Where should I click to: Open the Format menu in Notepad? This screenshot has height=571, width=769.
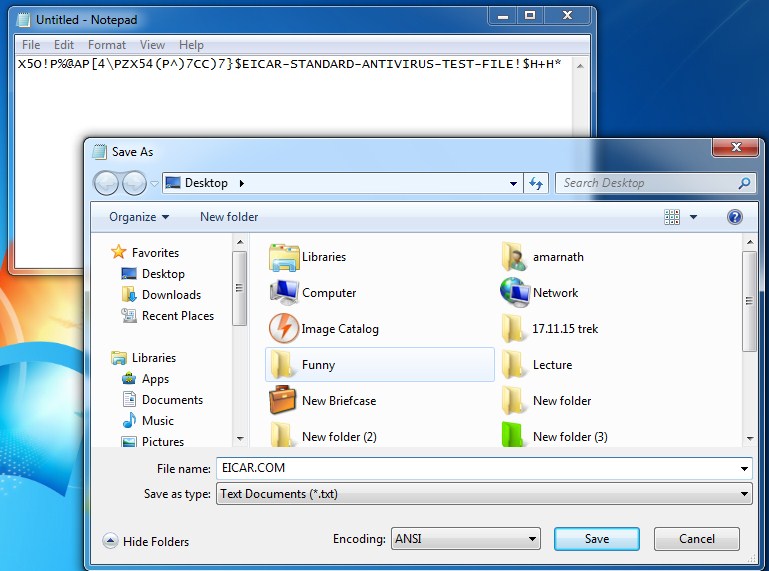[107, 45]
